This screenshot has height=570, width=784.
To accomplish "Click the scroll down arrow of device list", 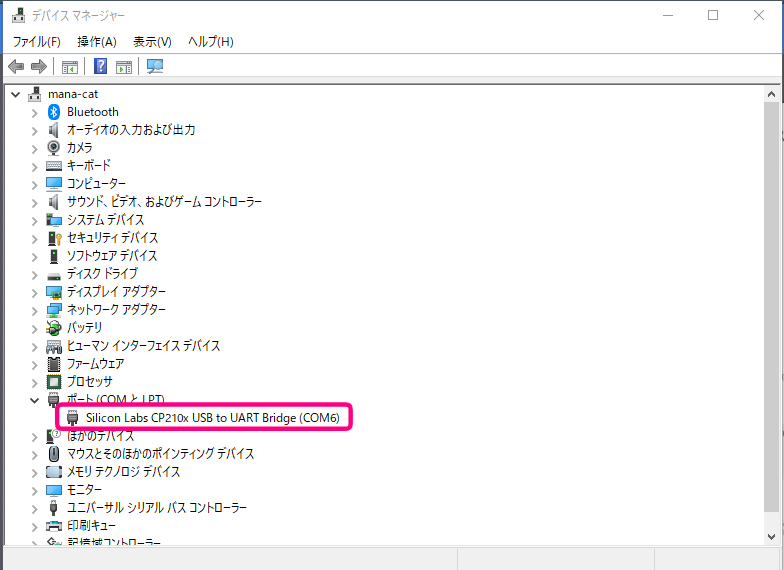I will tap(771, 537).
